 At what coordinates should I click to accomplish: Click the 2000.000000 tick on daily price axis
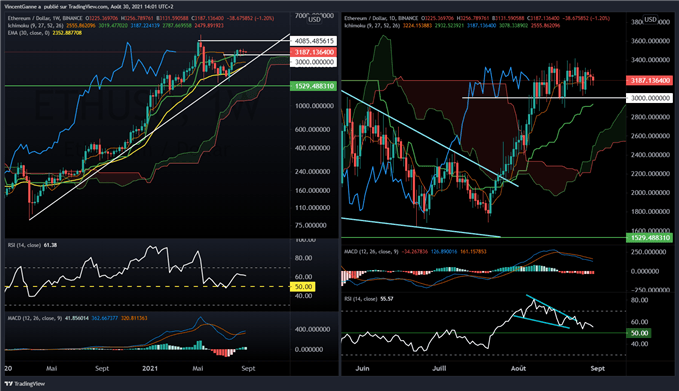pos(650,193)
